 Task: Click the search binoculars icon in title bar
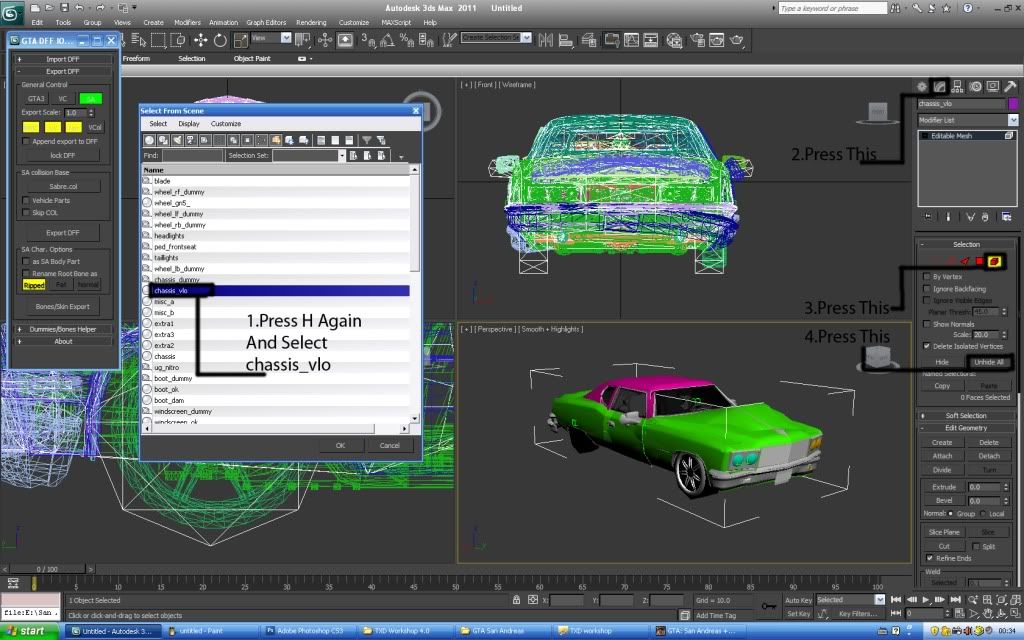coord(895,8)
